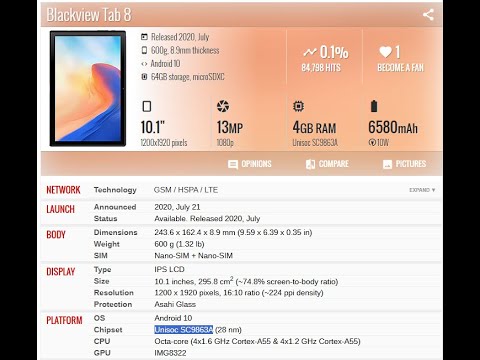Click the battery icon
This screenshot has height=360, width=480.
(x=374, y=106)
